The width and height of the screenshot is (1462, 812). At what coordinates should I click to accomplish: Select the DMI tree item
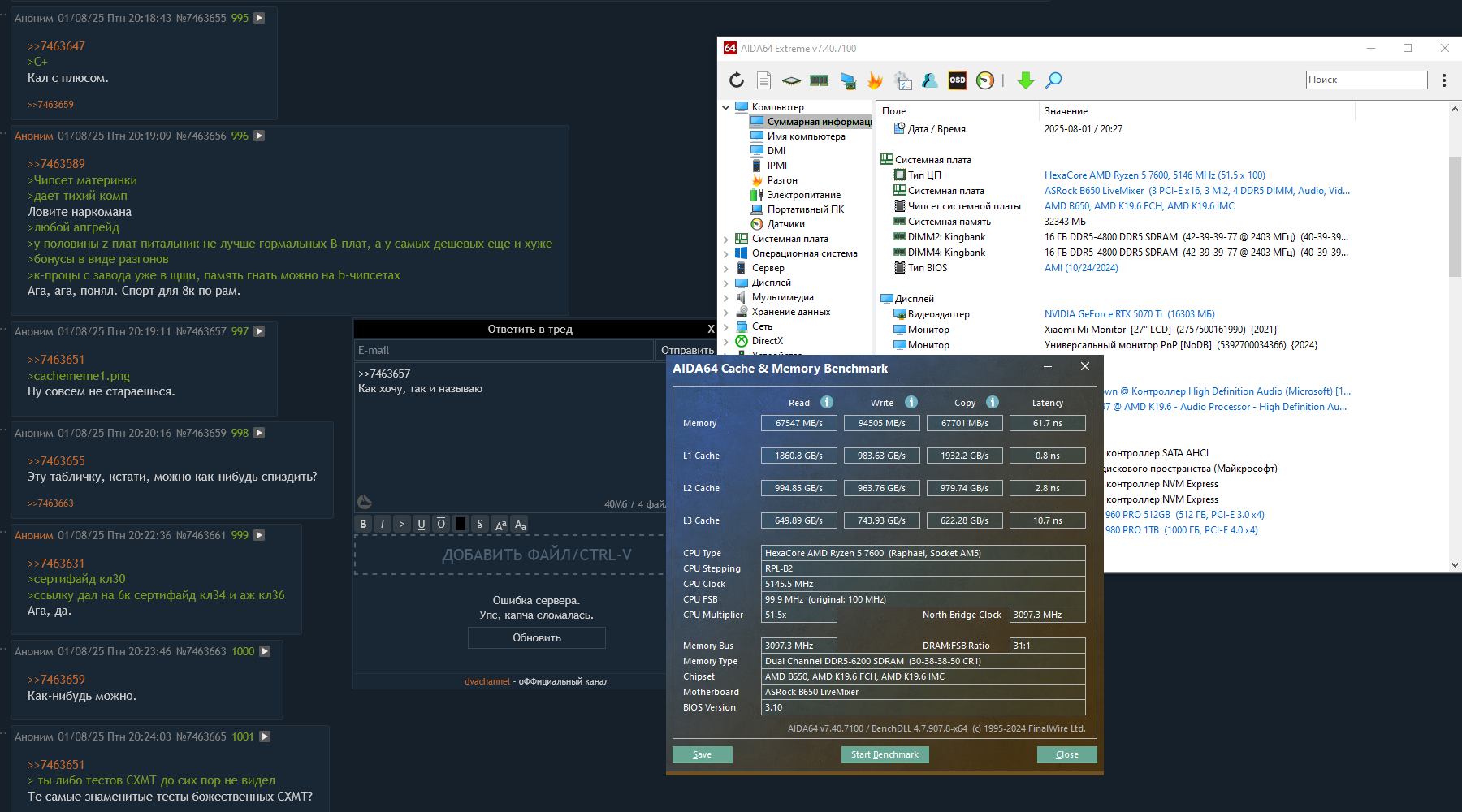[776, 151]
